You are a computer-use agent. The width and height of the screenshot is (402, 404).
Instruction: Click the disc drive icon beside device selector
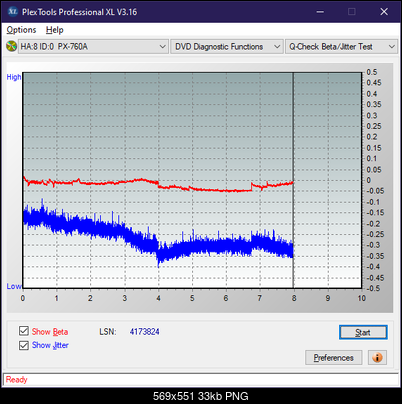[x=12, y=46]
